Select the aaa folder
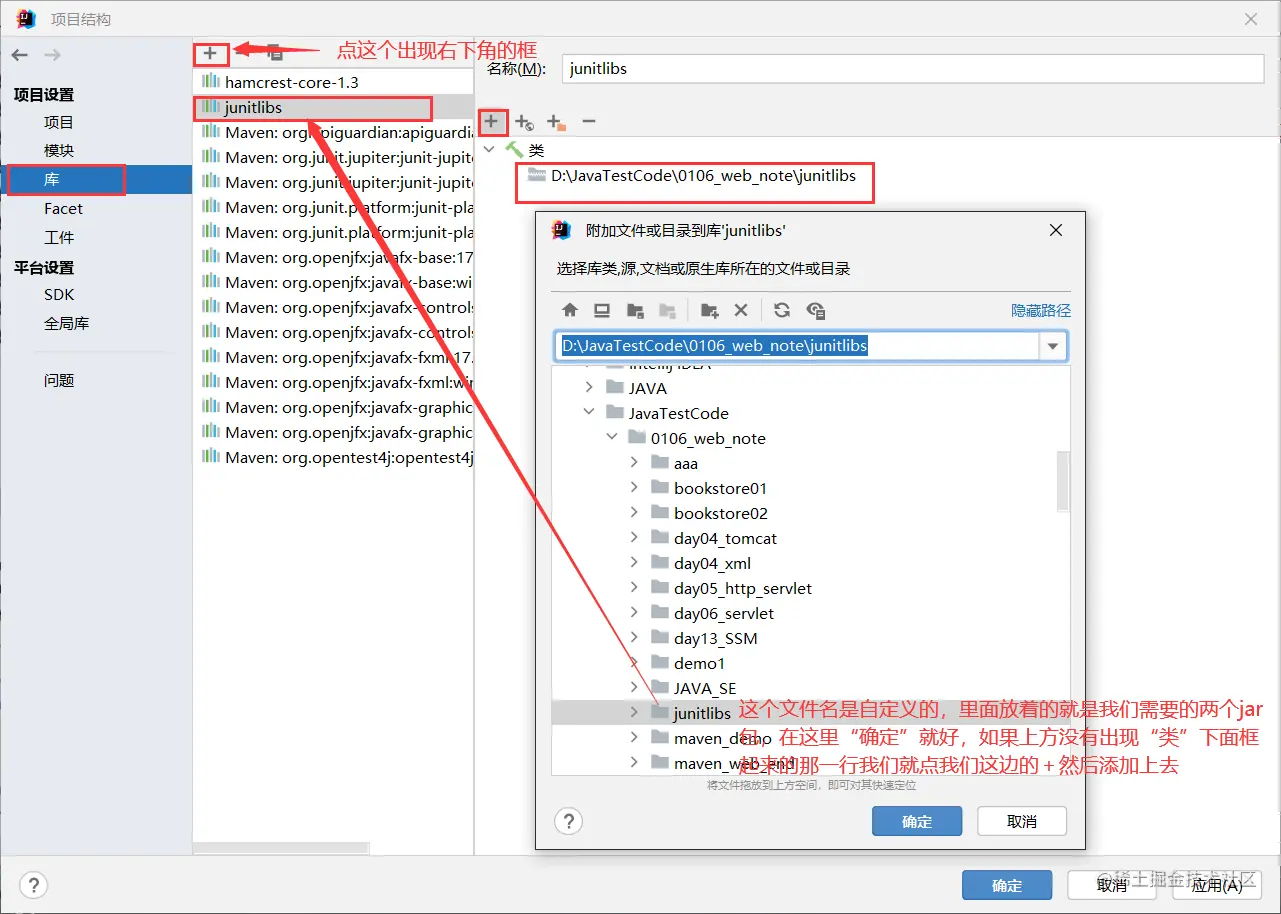The height and width of the screenshot is (914, 1281). [686, 463]
